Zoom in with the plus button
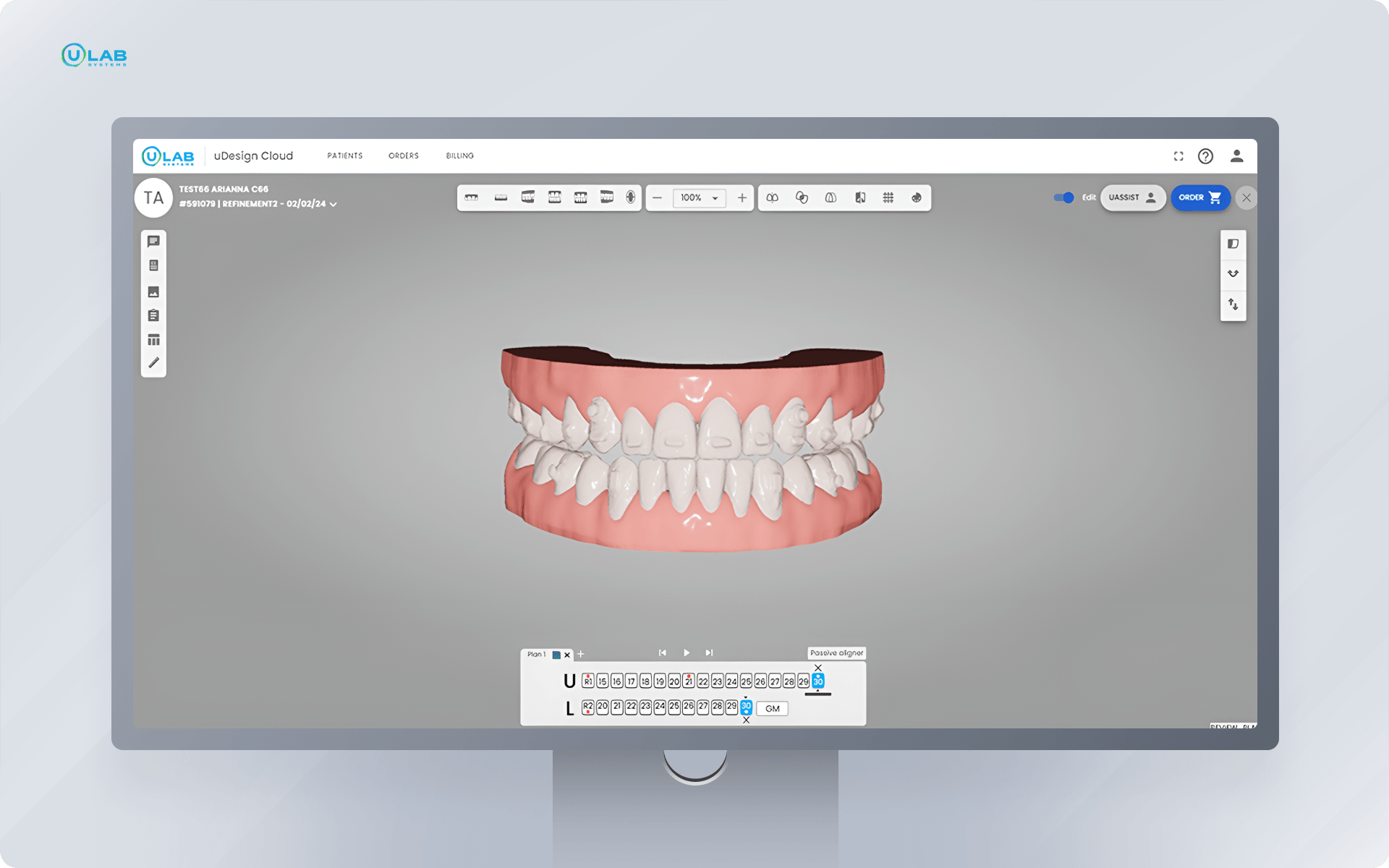The width and height of the screenshot is (1389, 868). 742,197
